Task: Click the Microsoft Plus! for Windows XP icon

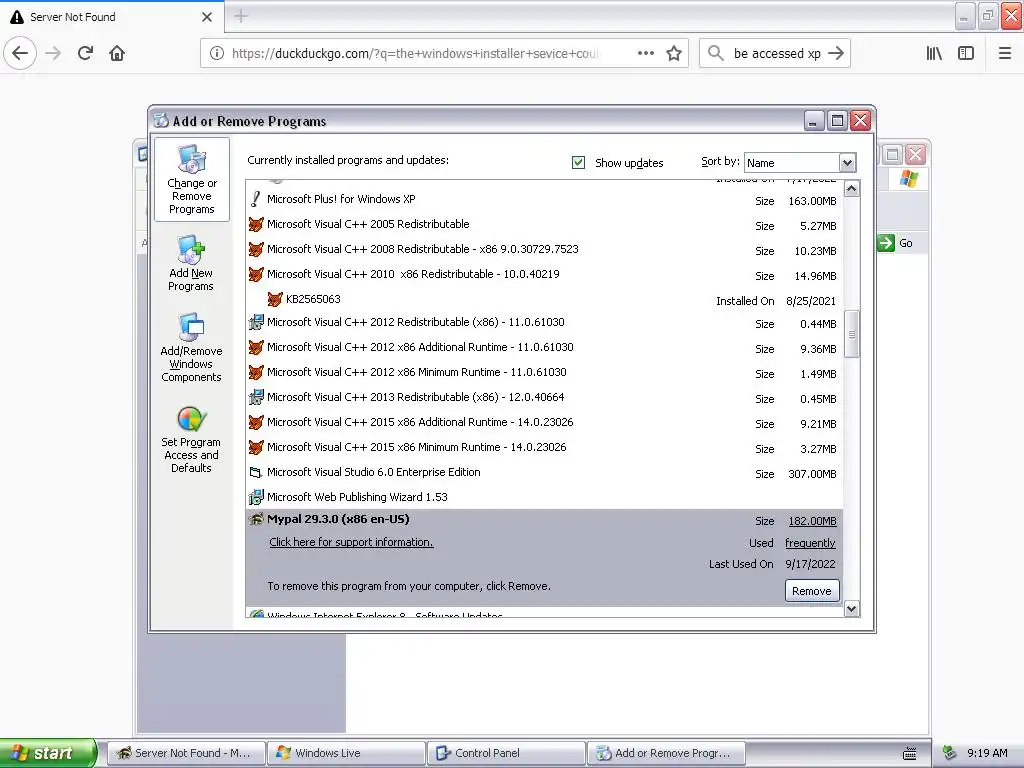Action: (x=256, y=199)
